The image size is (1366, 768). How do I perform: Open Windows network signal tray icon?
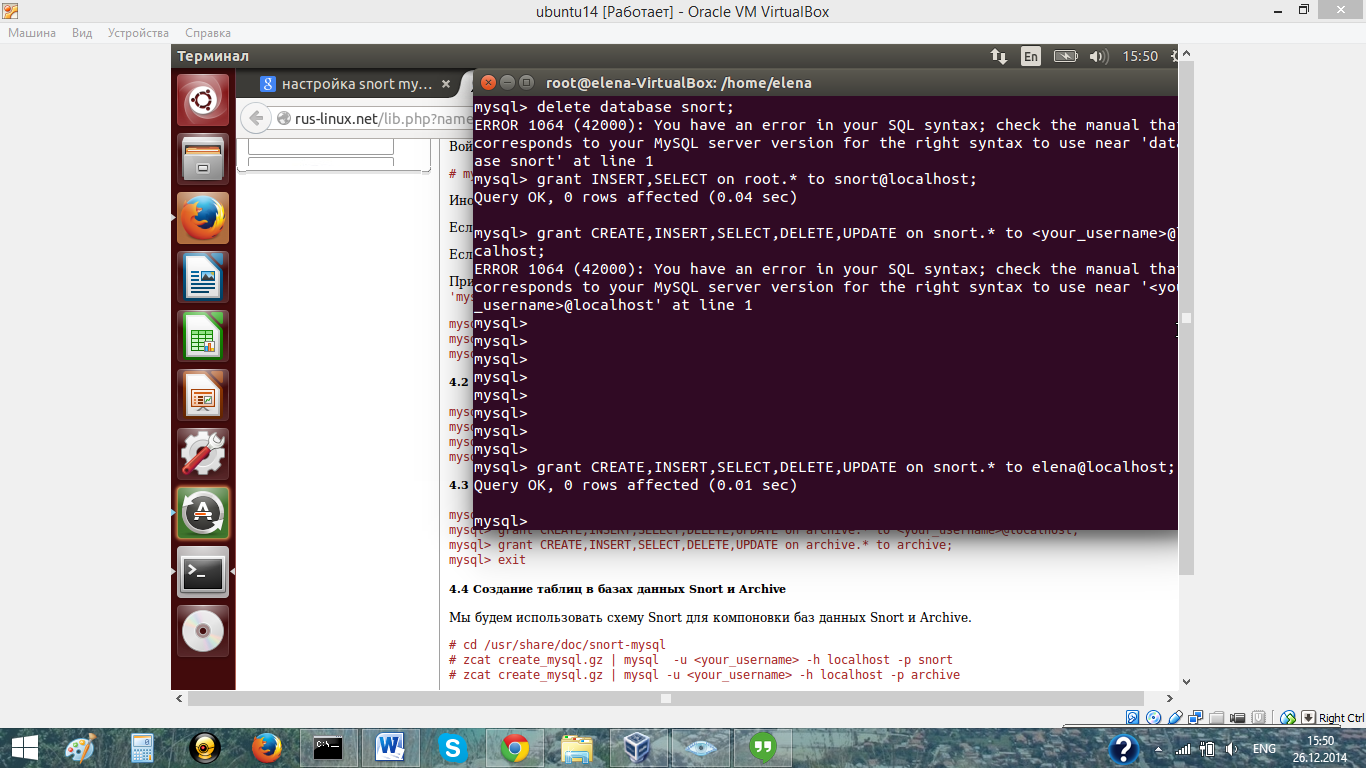pyautogui.click(x=1184, y=749)
